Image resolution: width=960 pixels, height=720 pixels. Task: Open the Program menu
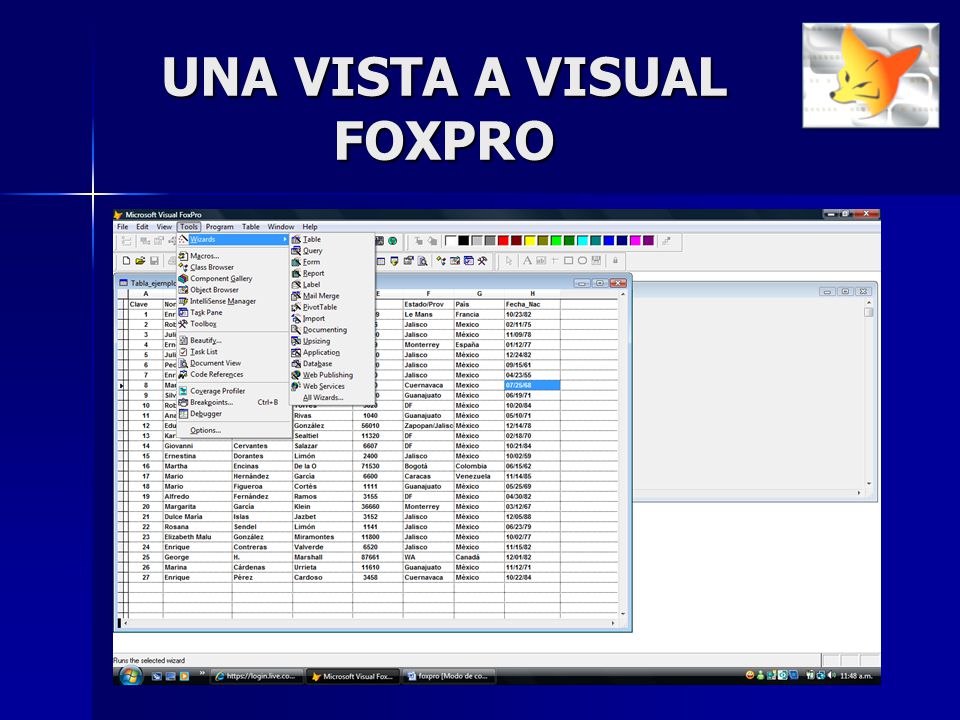pyautogui.click(x=219, y=227)
